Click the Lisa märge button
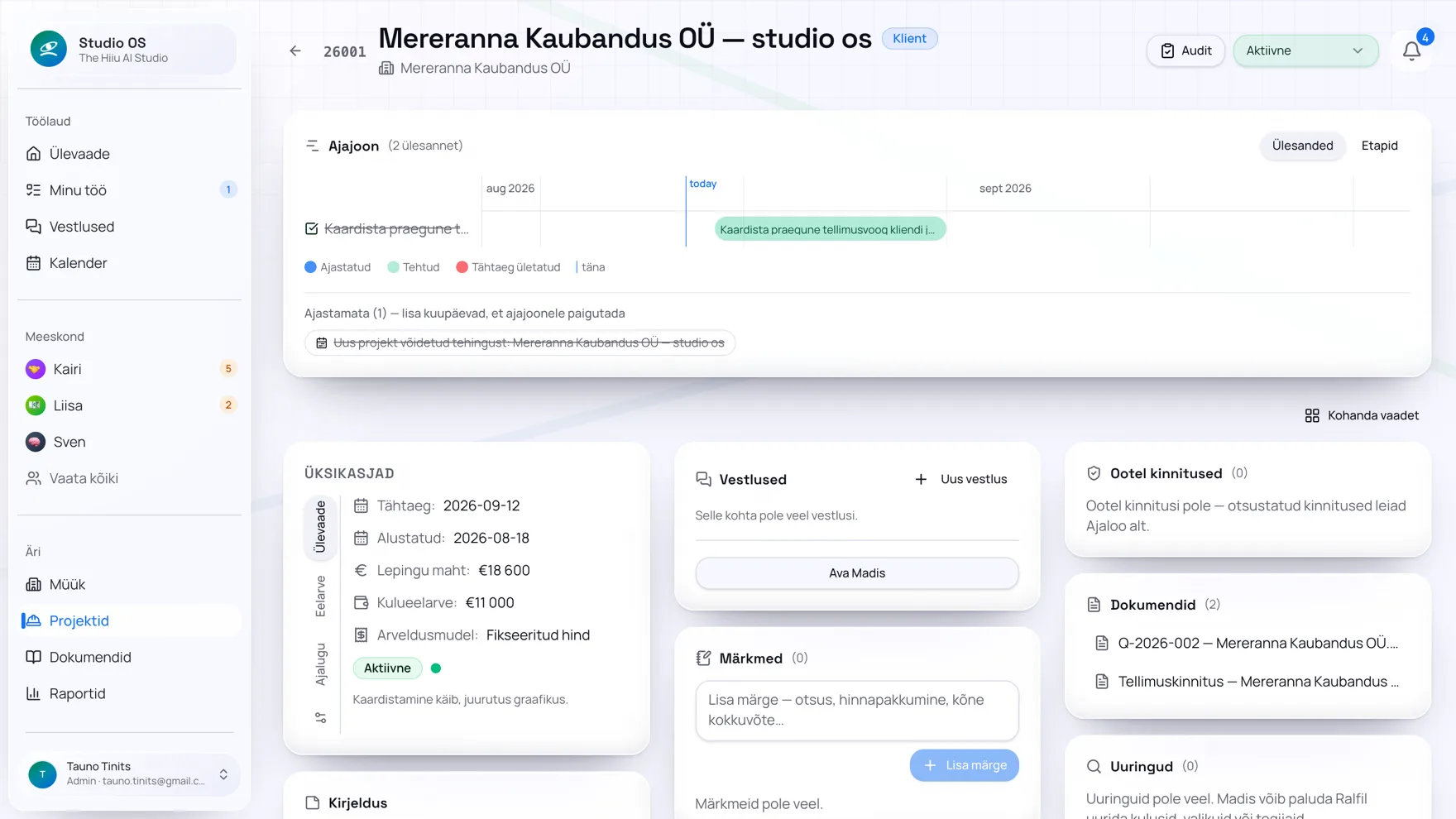Image resolution: width=1456 pixels, height=819 pixels. (964, 765)
